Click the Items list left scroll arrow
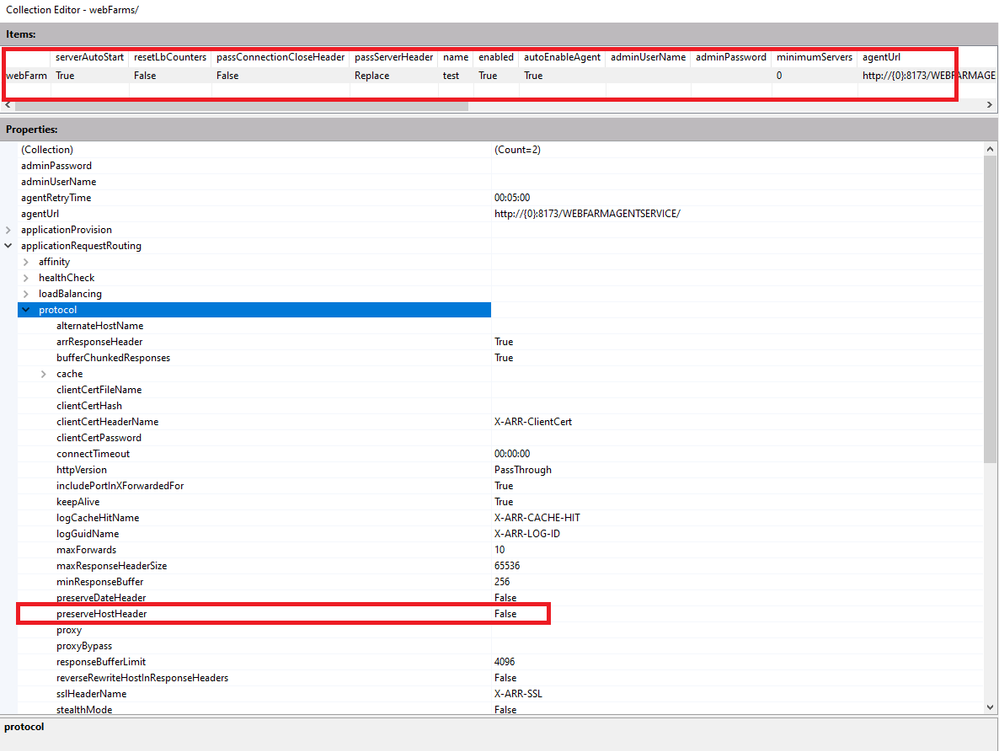Screen dimensions: 999x751 tap(8, 105)
